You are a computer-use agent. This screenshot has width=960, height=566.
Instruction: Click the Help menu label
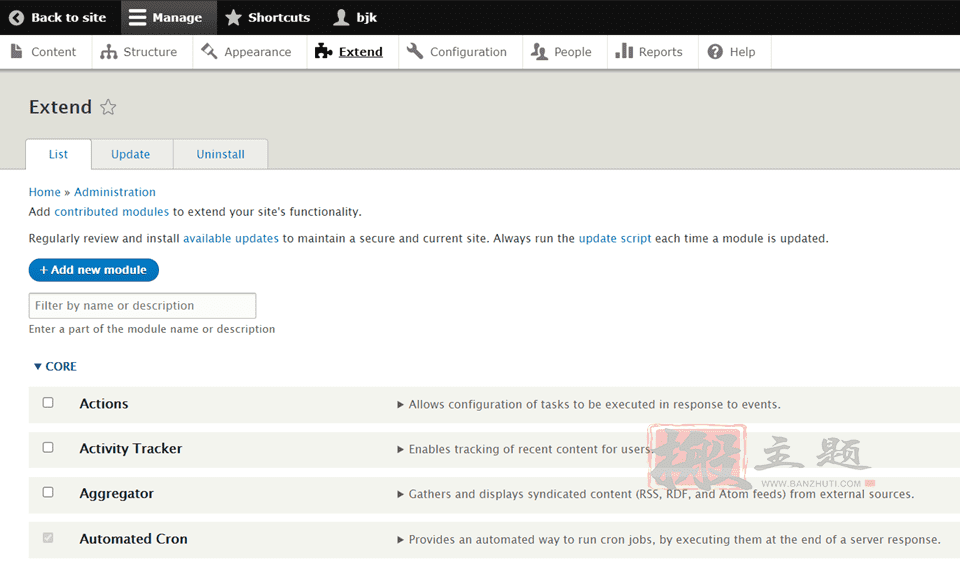click(x=742, y=52)
